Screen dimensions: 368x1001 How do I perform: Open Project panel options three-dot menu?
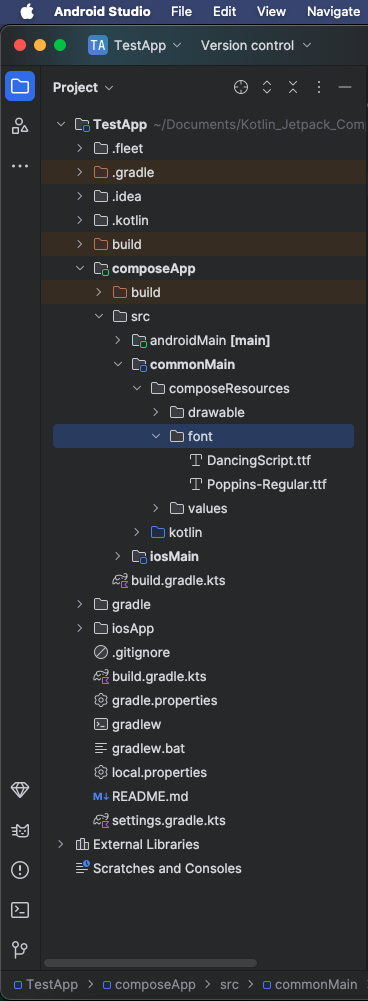pos(319,87)
